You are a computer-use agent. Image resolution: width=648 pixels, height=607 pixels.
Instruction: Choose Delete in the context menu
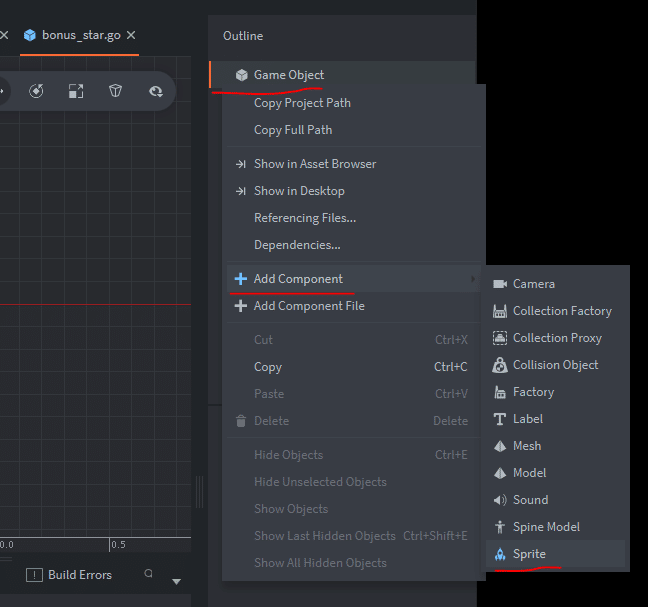(x=354, y=421)
